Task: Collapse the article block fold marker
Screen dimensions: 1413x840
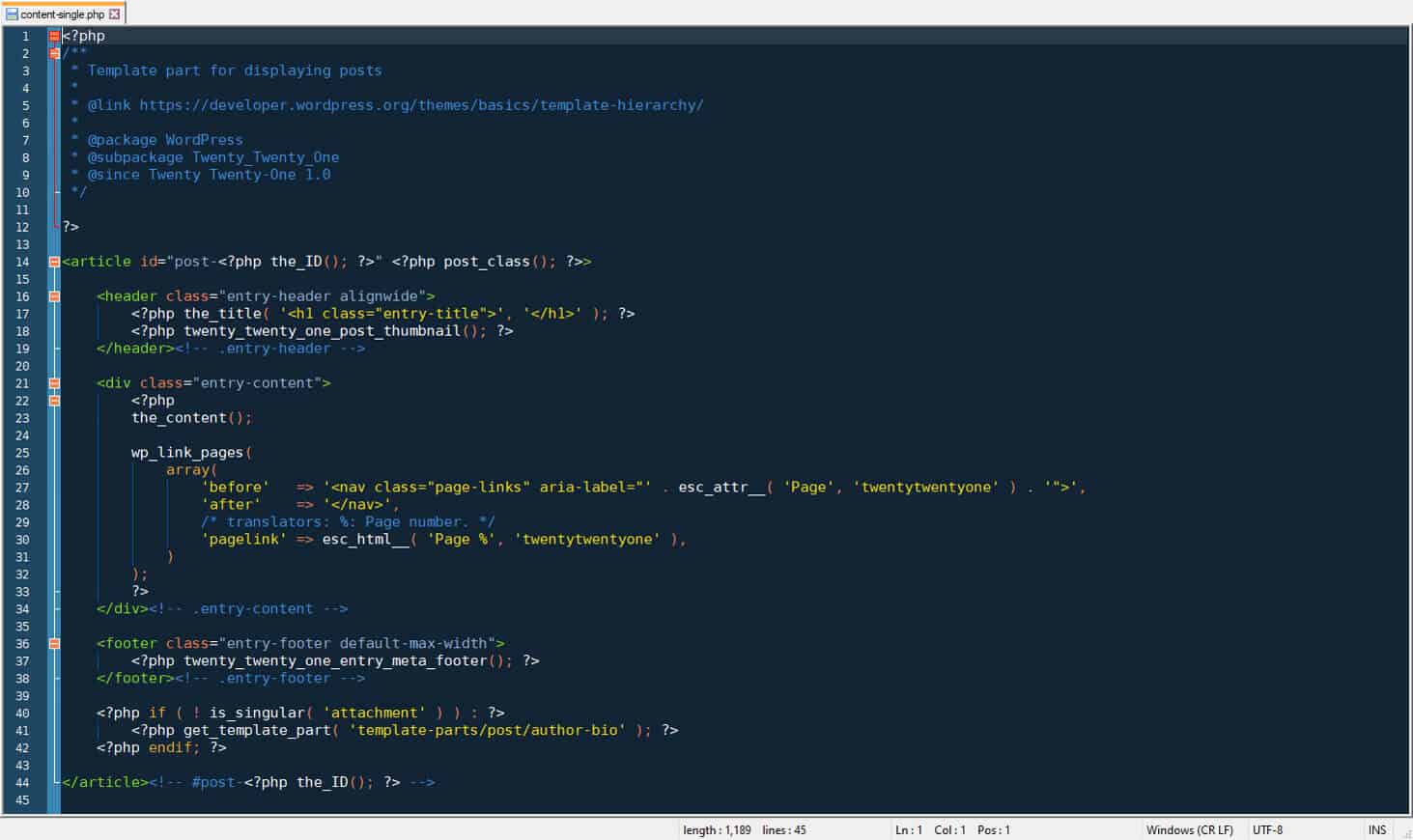Action: (54, 262)
